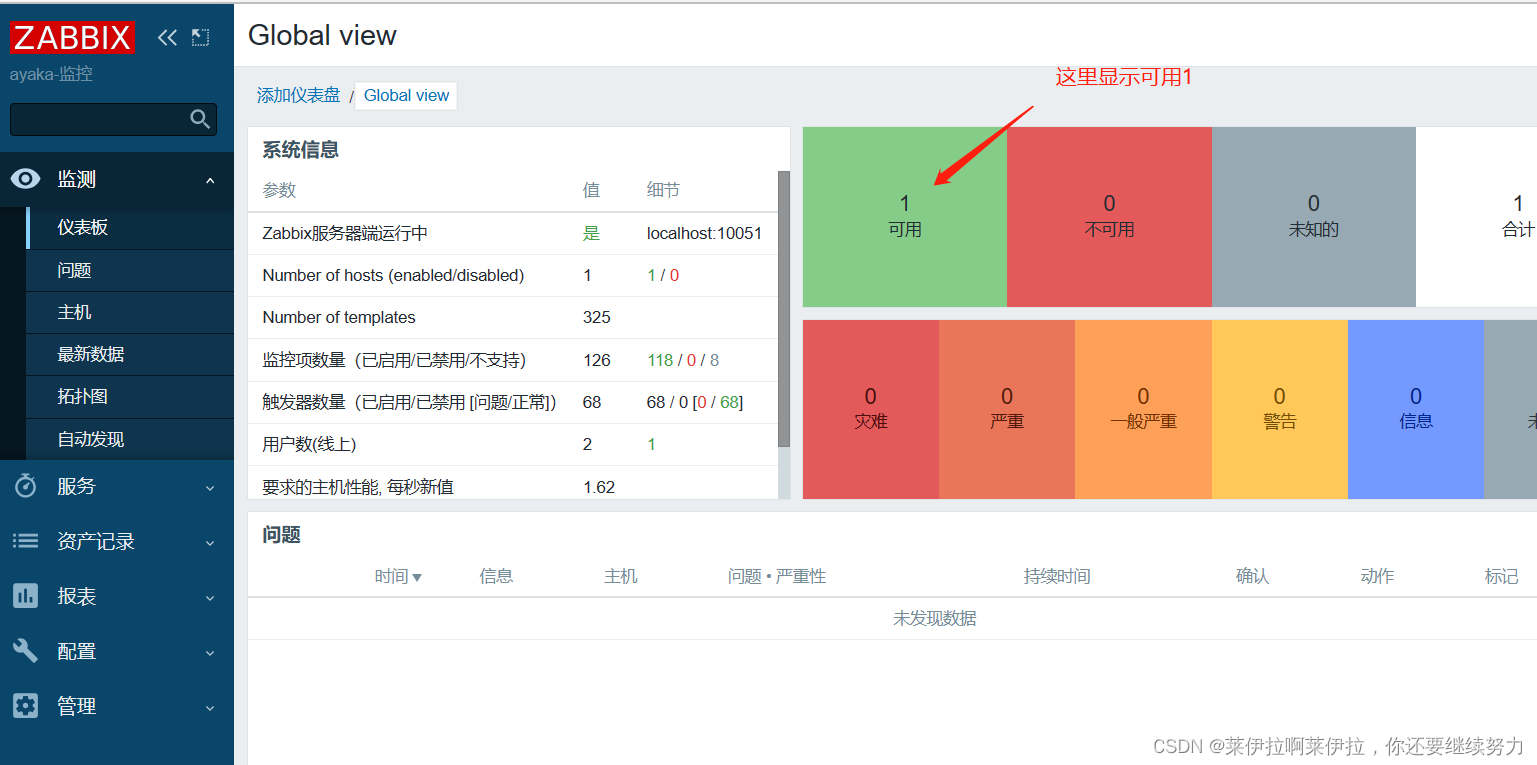
Task: Expand the 资产记录 menu chevron
Action: [x=210, y=542]
